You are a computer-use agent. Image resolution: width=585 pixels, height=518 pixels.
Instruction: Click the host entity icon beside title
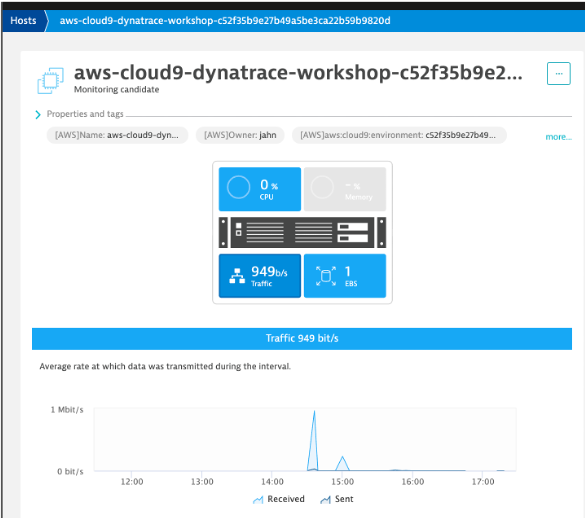[50, 80]
